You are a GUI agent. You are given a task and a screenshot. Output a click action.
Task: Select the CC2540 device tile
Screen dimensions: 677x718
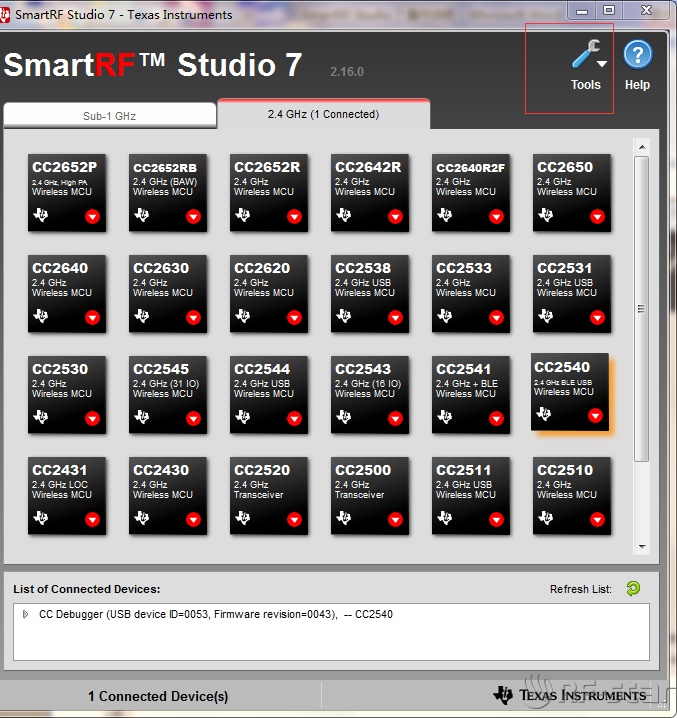(x=569, y=392)
